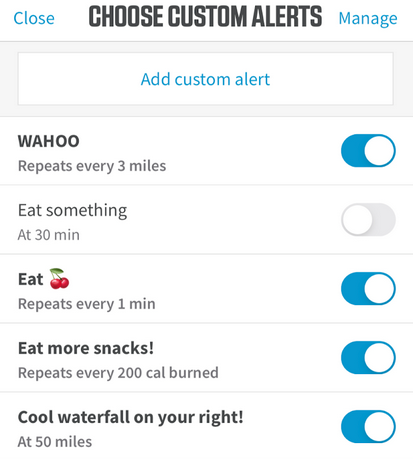Click the At 50 miles subtitle

(x=55, y=442)
